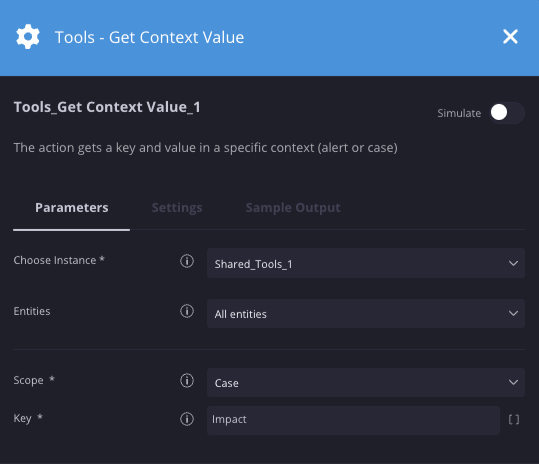Click the Shared_Tools_1 dropdown chevron arrow

(x=514, y=263)
